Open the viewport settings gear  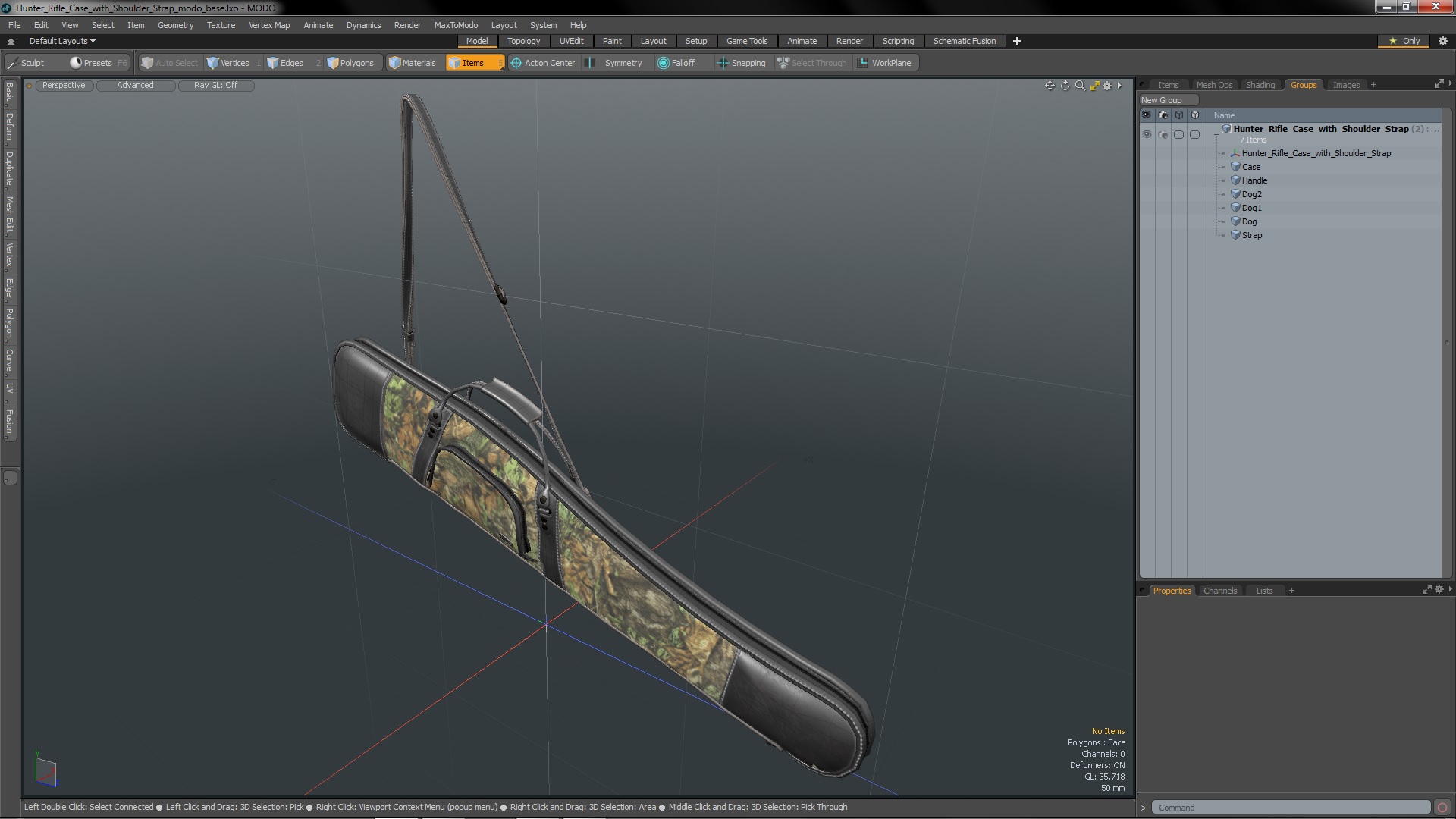pos(1107,86)
